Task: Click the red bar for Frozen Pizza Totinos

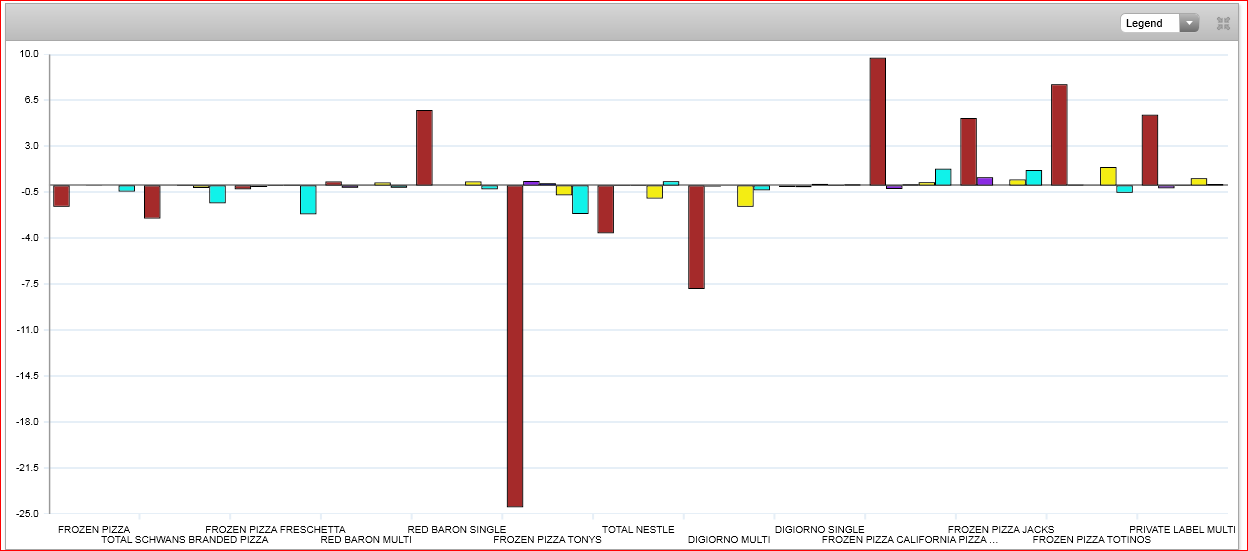Action: pyautogui.click(x=1059, y=135)
